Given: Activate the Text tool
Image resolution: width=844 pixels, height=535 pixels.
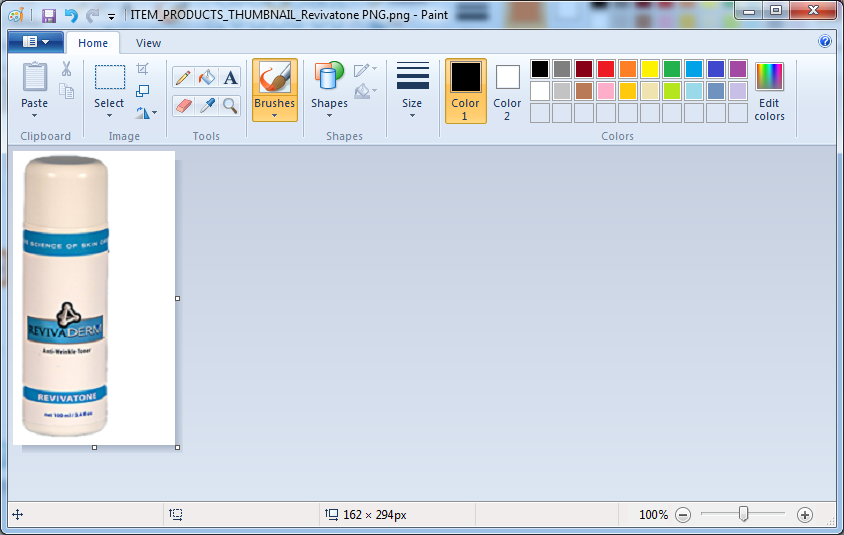Looking at the screenshot, I should [231, 78].
